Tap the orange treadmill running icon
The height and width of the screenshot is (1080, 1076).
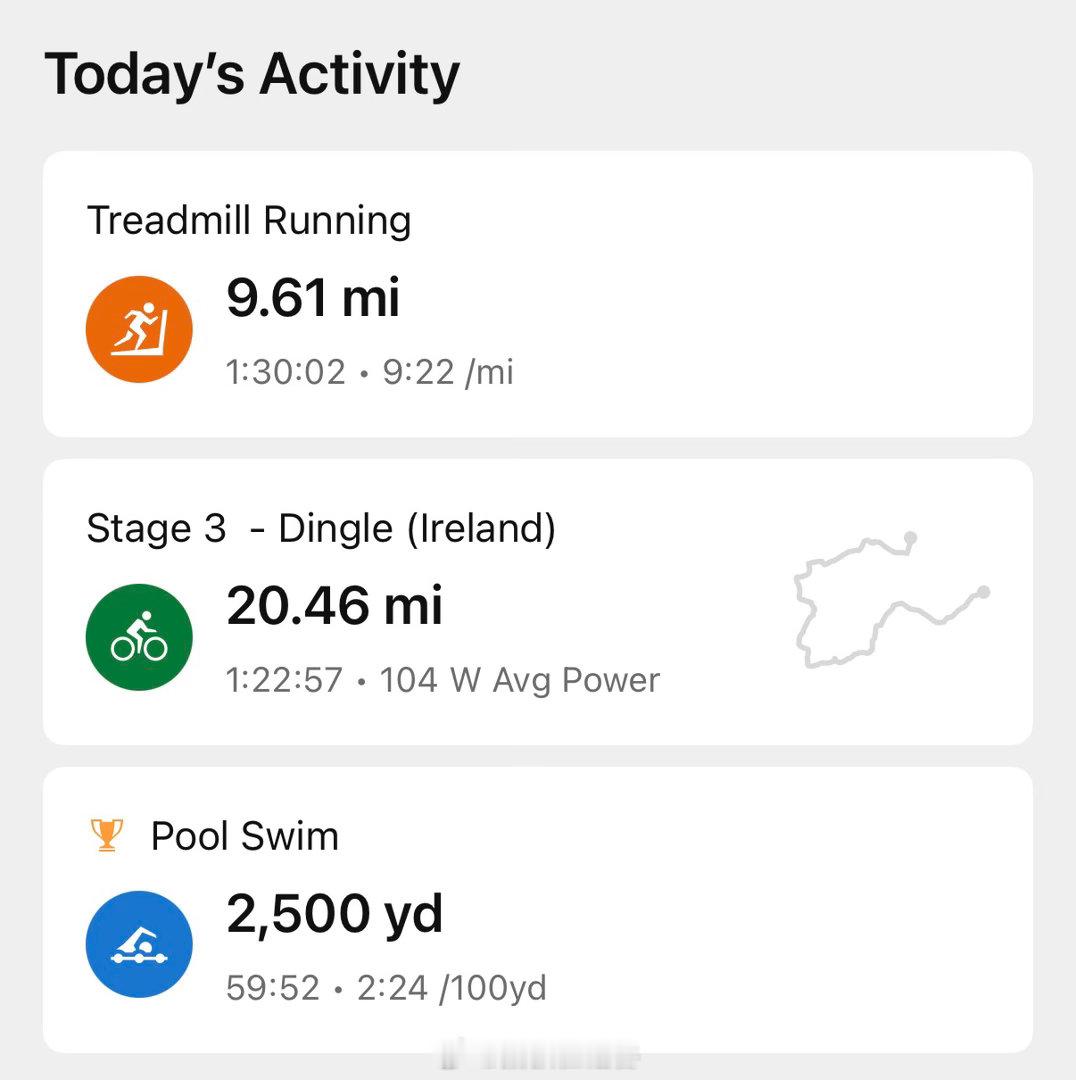pyautogui.click(x=139, y=329)
